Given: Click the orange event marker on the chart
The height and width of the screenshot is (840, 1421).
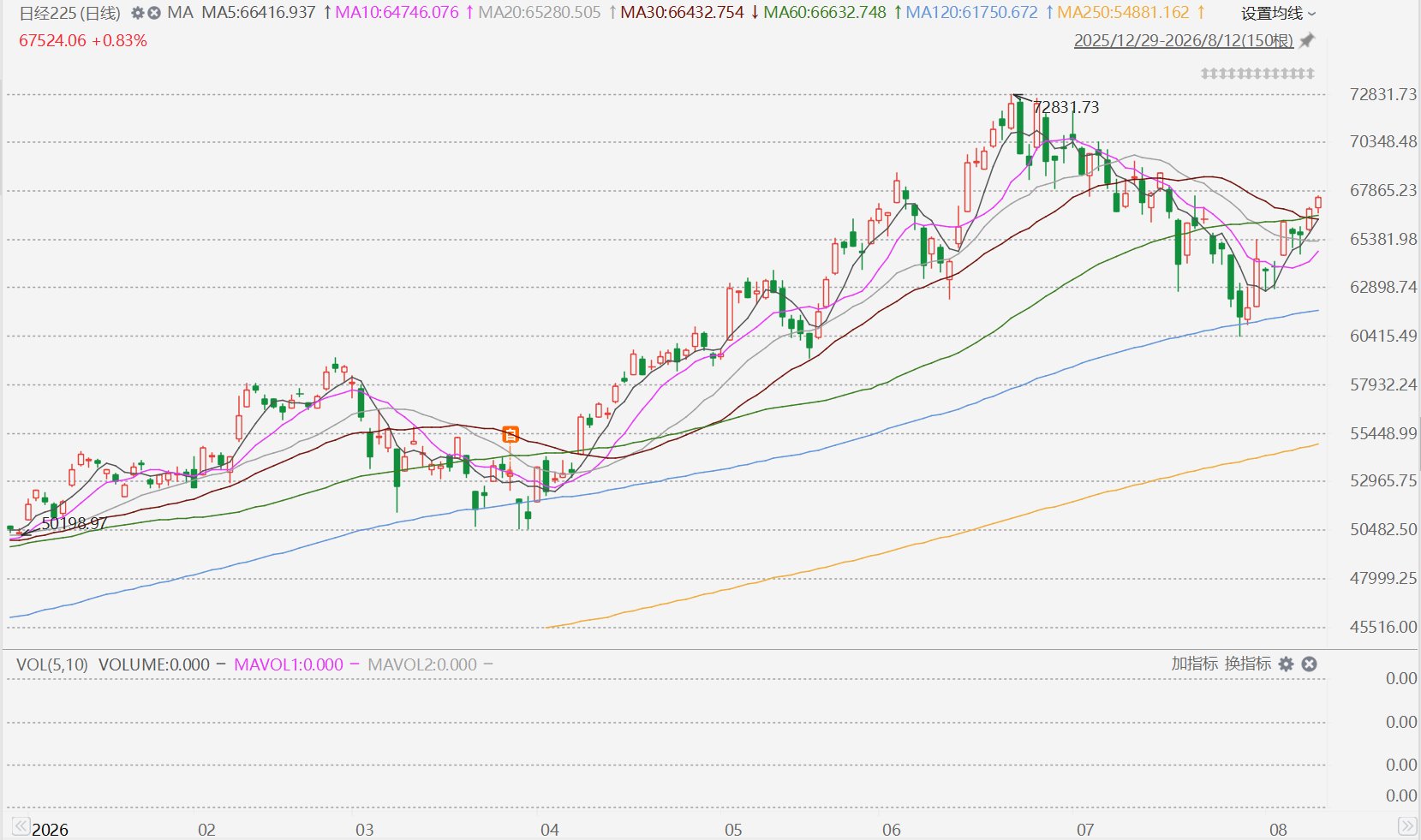Looking at the screenshot, I should tap(510, 434).
